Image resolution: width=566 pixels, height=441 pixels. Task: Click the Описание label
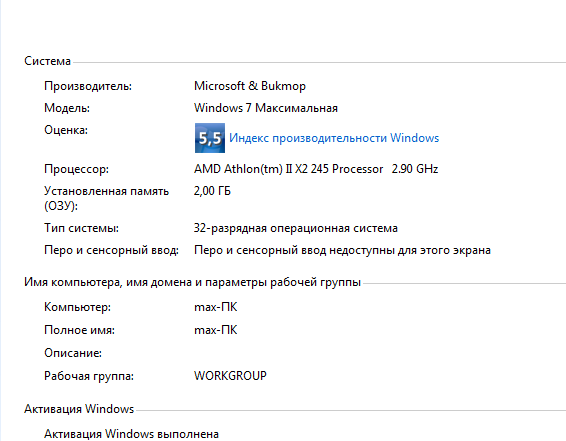73,353
